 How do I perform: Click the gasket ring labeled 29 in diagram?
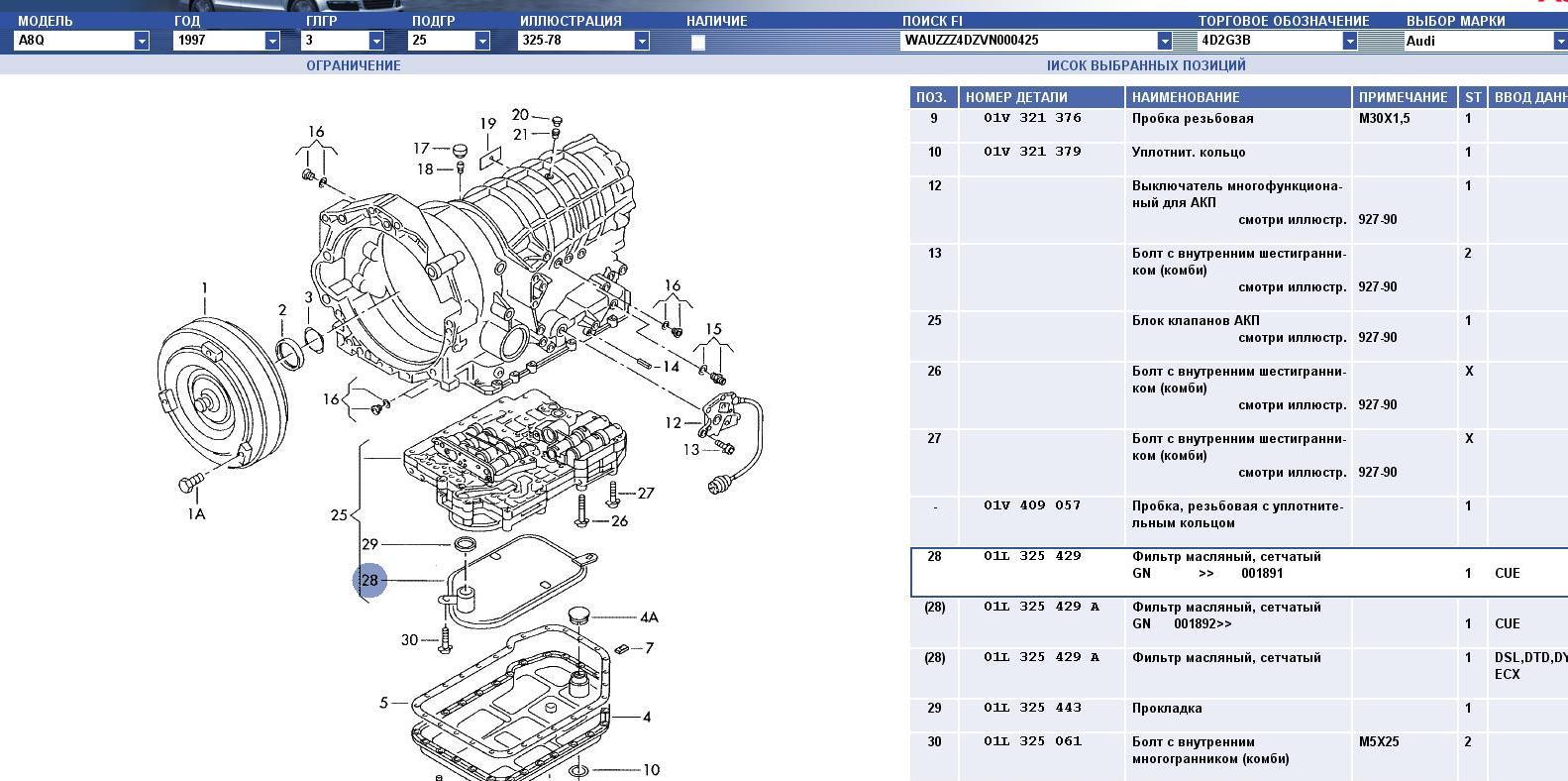pyautogui.click(x=465, y=544)
